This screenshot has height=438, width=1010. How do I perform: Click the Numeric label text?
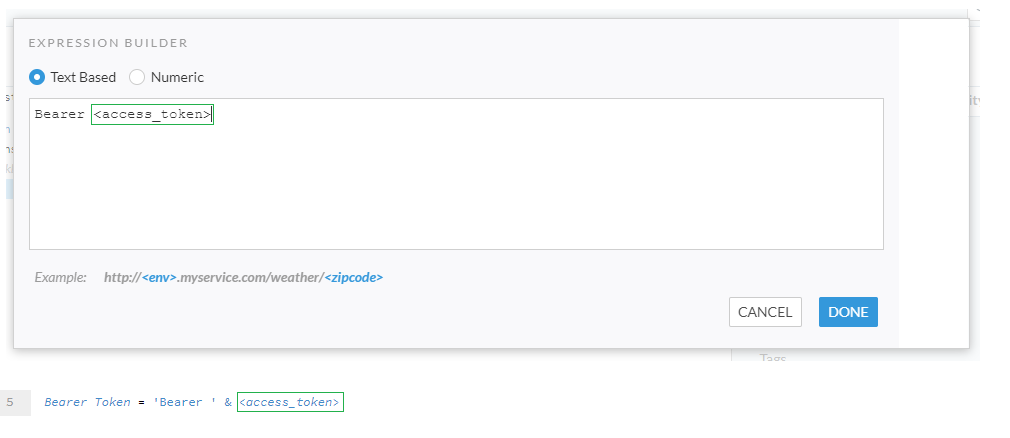(178, 77)
